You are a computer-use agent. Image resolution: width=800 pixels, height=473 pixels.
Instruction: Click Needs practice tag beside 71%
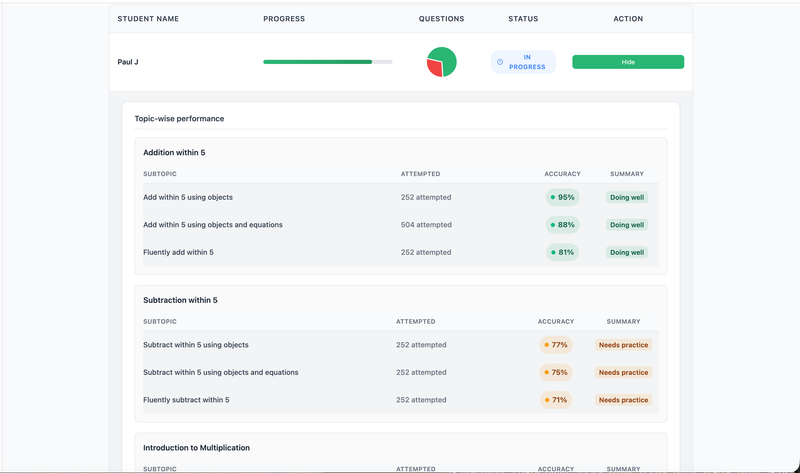click(623, 400)
